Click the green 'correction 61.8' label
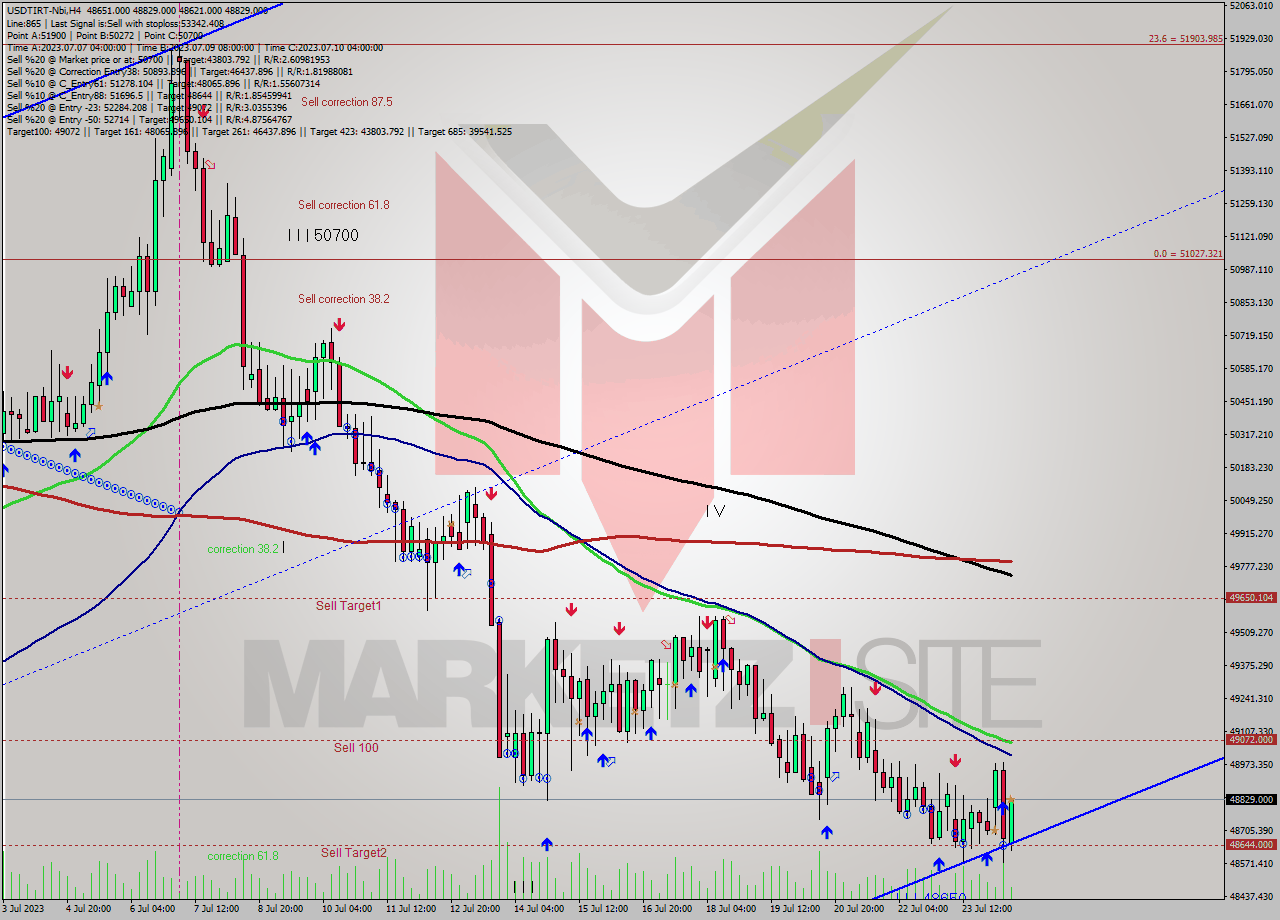The image size is (1280, 920). coord(242,856)
